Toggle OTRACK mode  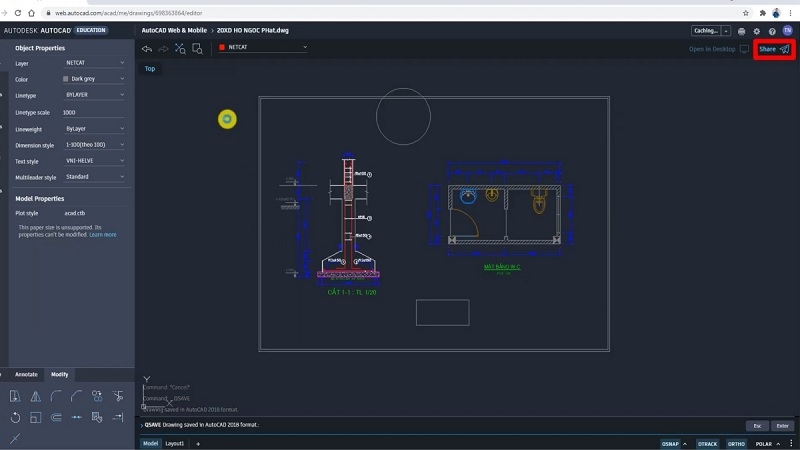tap(707, 444)
